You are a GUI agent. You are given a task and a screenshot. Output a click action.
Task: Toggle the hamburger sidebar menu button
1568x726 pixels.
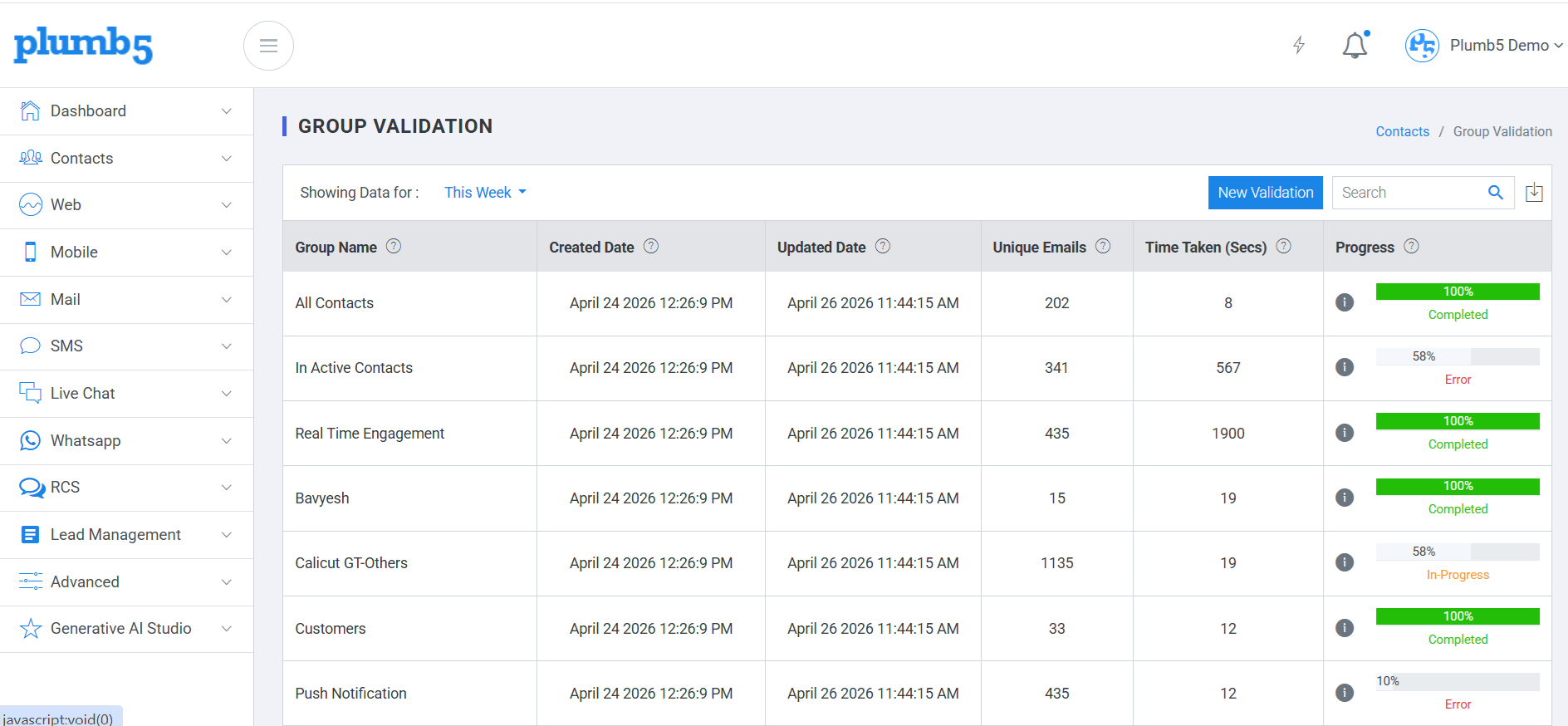pos(268,46)
